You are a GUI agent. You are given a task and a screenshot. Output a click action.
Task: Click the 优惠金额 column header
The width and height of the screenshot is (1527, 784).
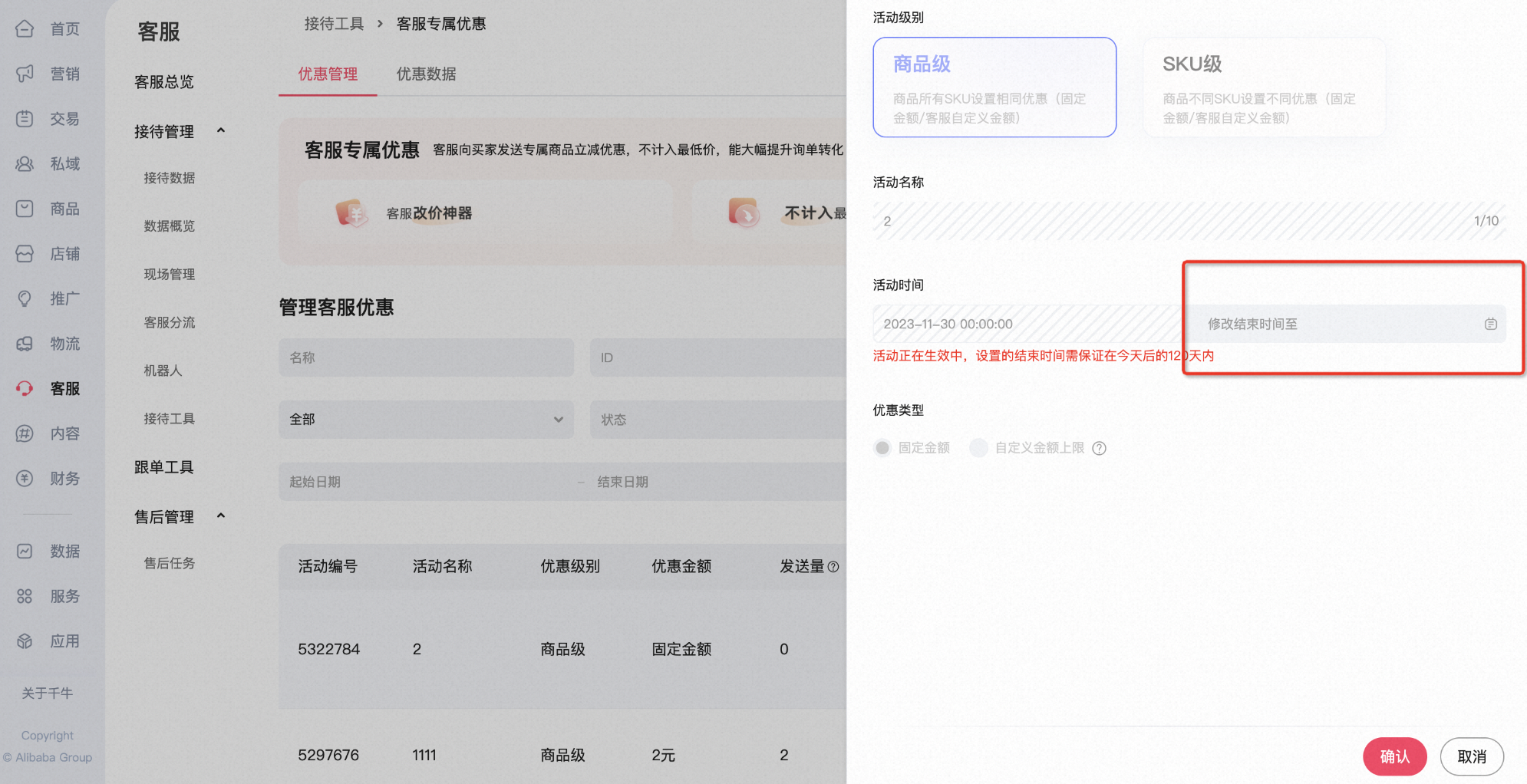click(681, 567)
